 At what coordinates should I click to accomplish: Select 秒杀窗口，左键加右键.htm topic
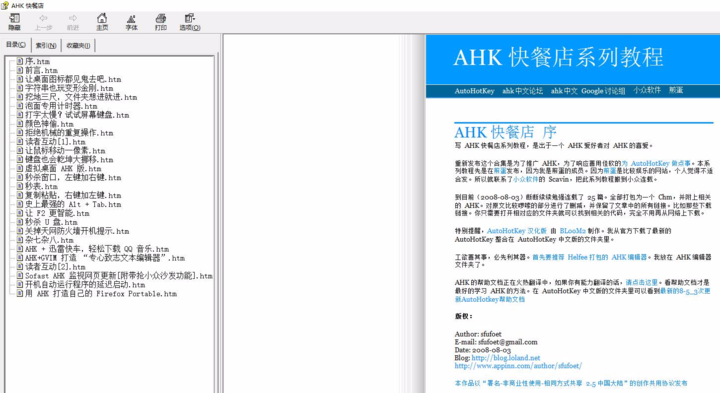click(x=73, y=177)
